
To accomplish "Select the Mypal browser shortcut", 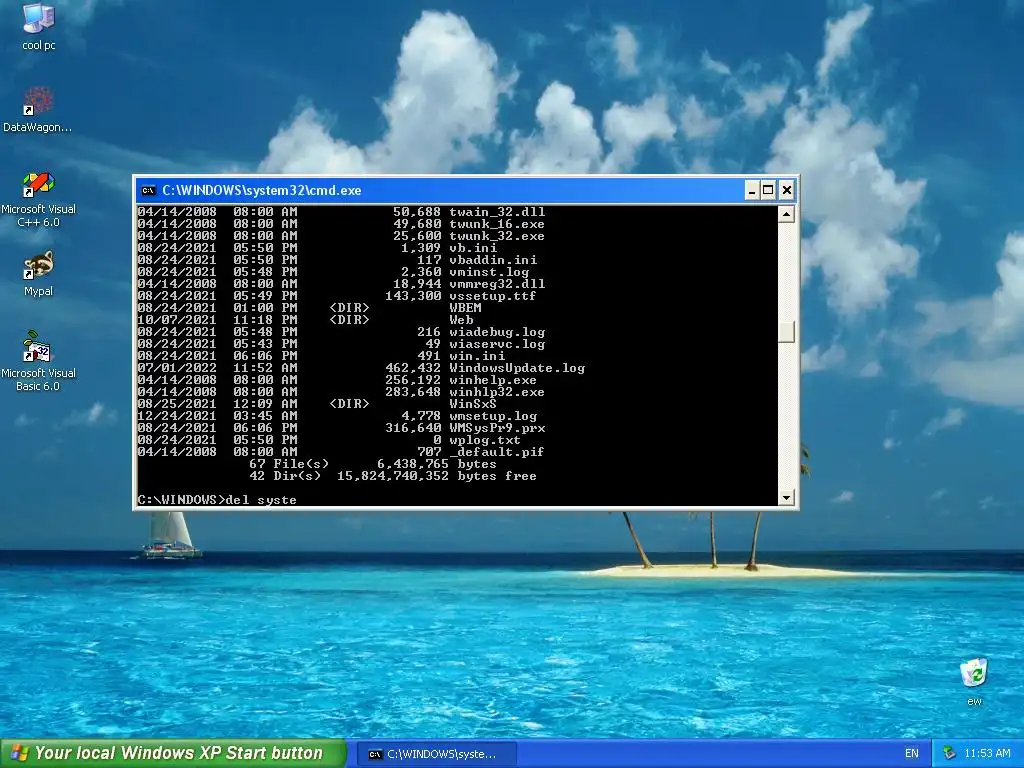I will [38, 274].
